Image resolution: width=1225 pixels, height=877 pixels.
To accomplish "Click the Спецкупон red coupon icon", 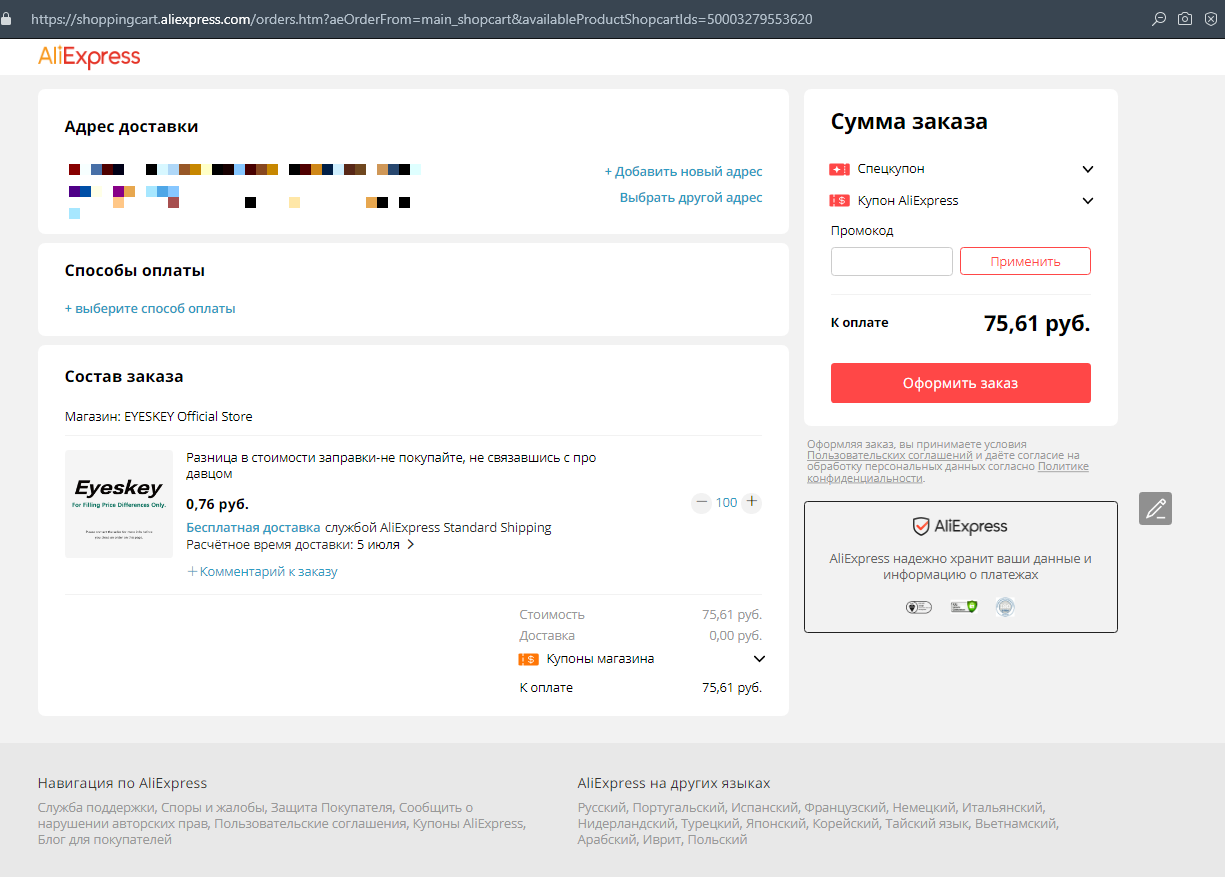I will pyautogui.click(x=839, y=169).
